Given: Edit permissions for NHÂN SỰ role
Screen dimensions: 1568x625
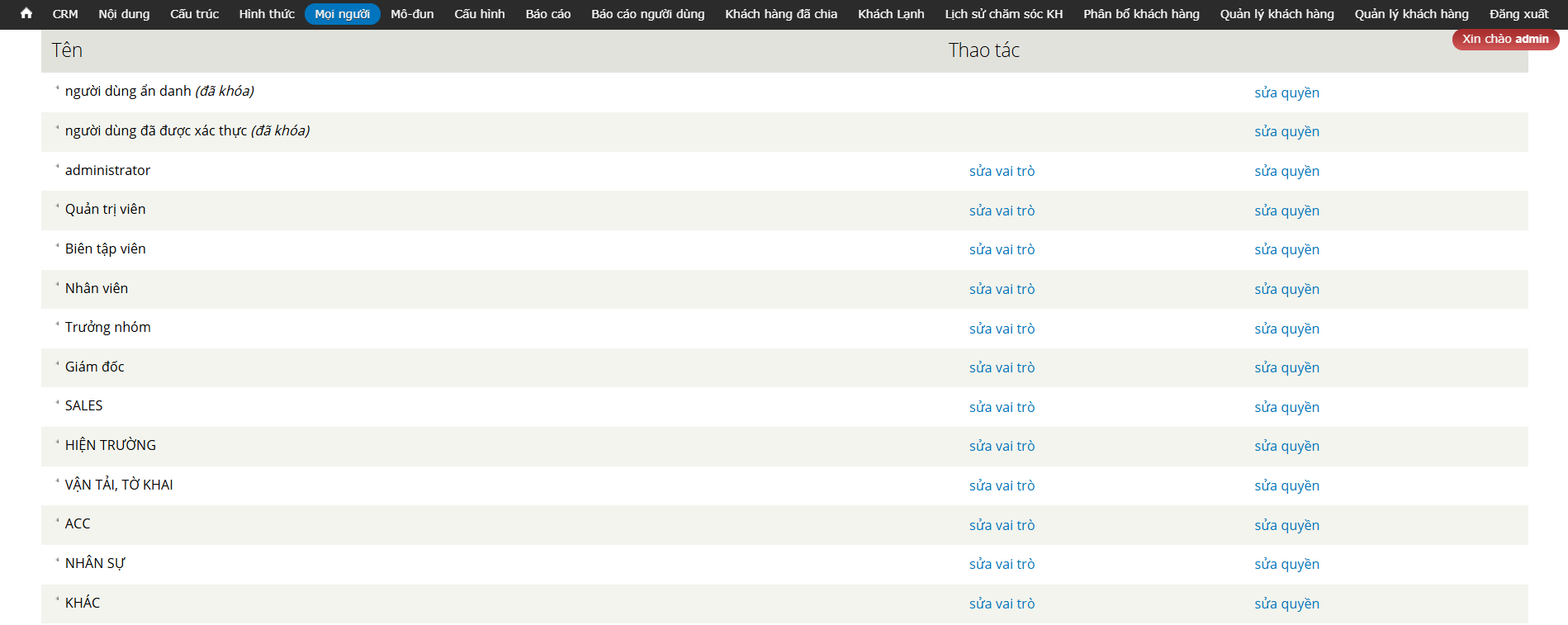Looking at the screenshot, I should coord(1286,564).
